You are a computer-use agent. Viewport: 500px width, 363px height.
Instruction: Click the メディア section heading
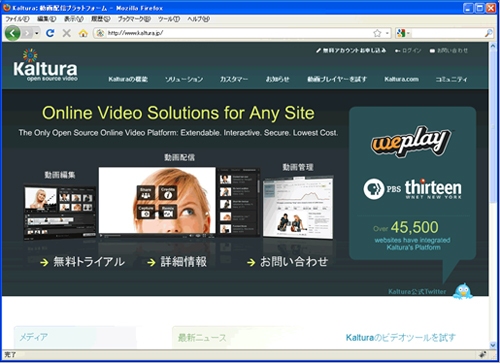[33, 337]
